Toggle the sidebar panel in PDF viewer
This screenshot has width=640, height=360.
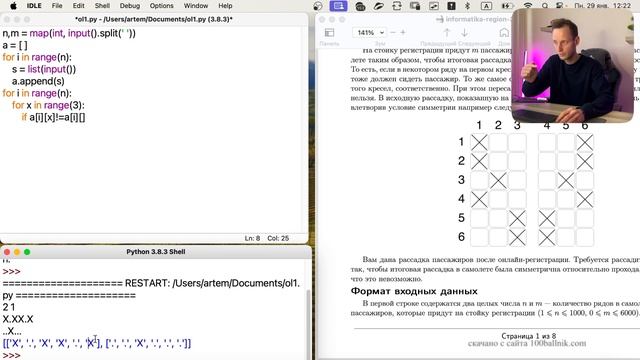[329, 33]
